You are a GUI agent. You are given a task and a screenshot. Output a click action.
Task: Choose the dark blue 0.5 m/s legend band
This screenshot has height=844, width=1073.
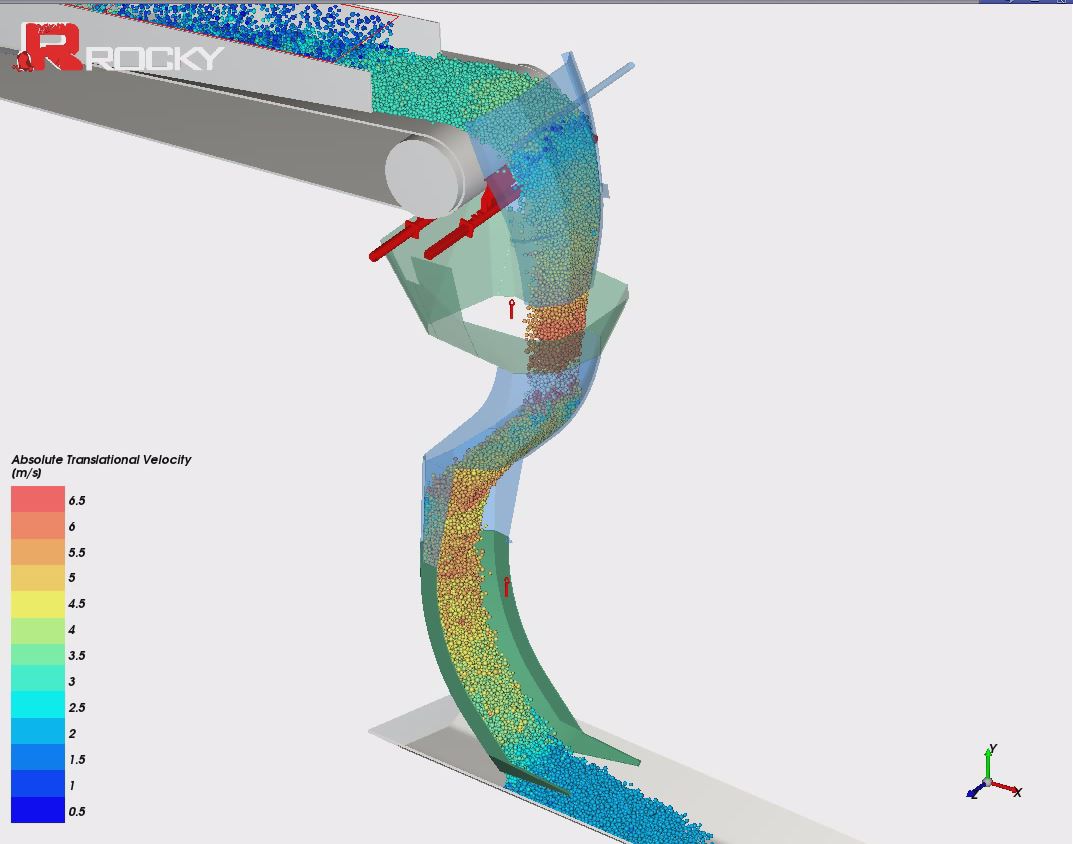[37, 809]
